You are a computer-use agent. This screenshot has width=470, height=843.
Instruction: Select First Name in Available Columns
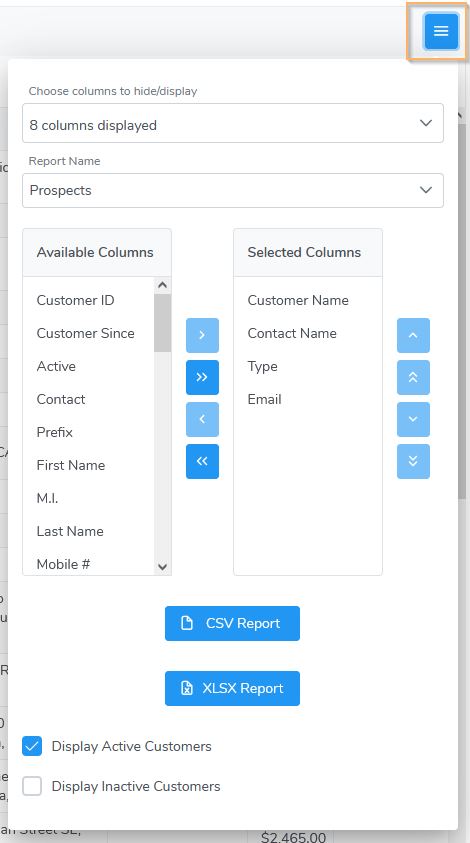pyautogui.click(x=70, y=465)
